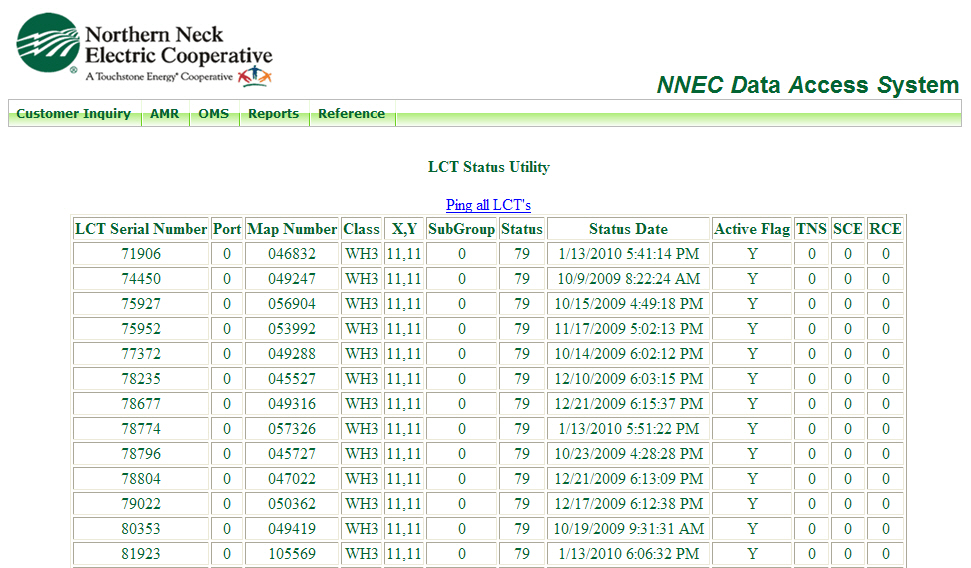The height and width of the screenshot is (568, 971).
Task: Open the OMS menu
Action: pyautogui.click(x=213, y=114)
